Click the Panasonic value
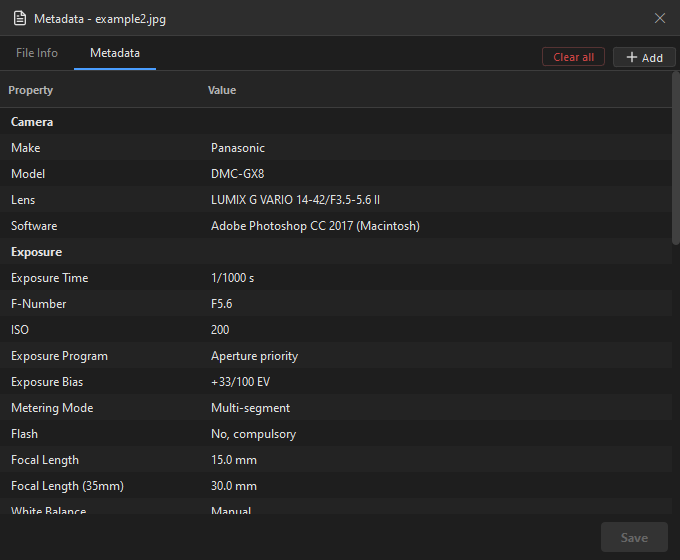Image resolution: width=680 pixels, height=560 pixels. (x=238, y=148)
